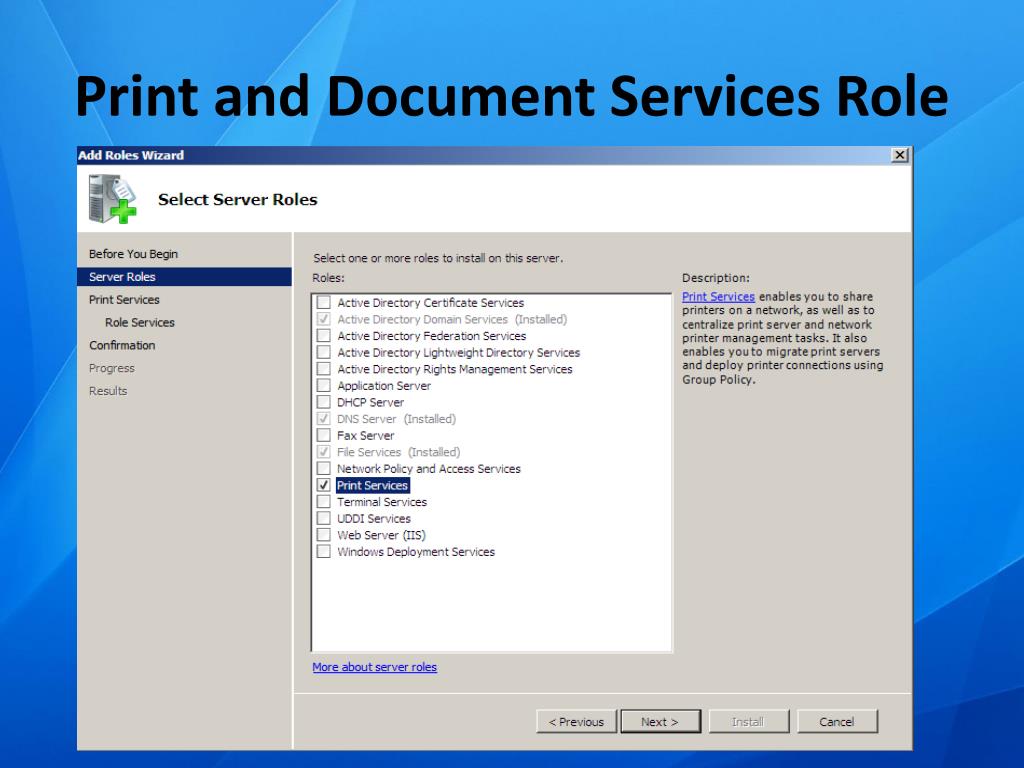Enable Active Directory Lightweight Directory Services
1024x768 pixels.
[323, 352]
